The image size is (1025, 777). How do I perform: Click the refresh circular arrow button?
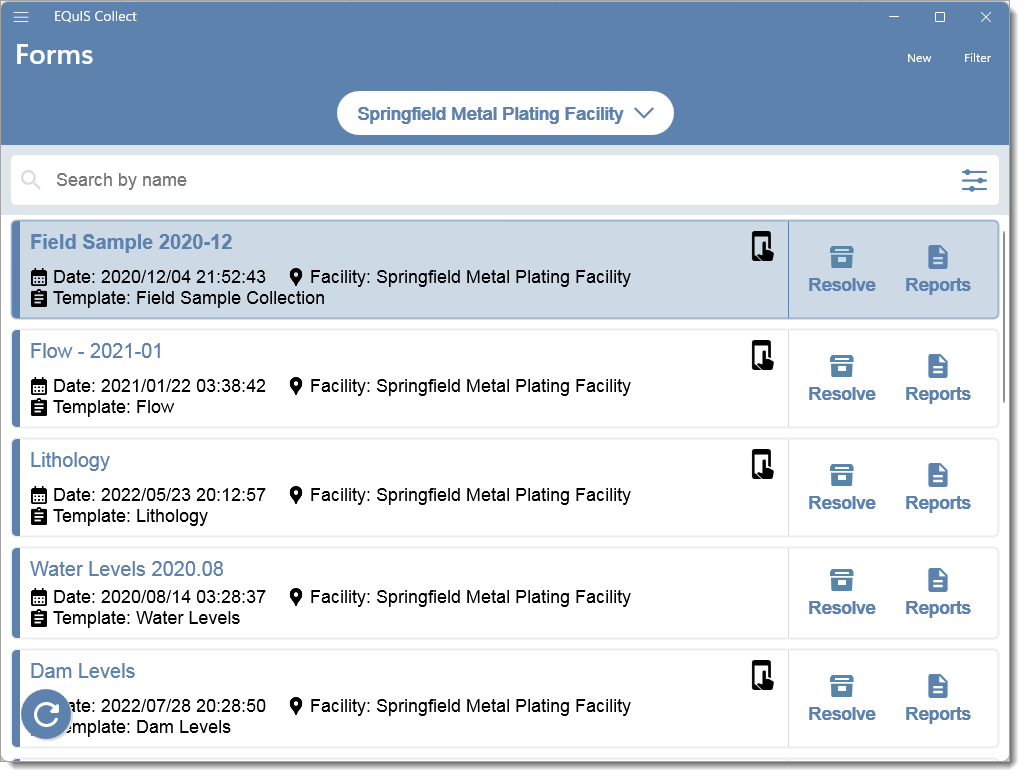pos(46,714)
